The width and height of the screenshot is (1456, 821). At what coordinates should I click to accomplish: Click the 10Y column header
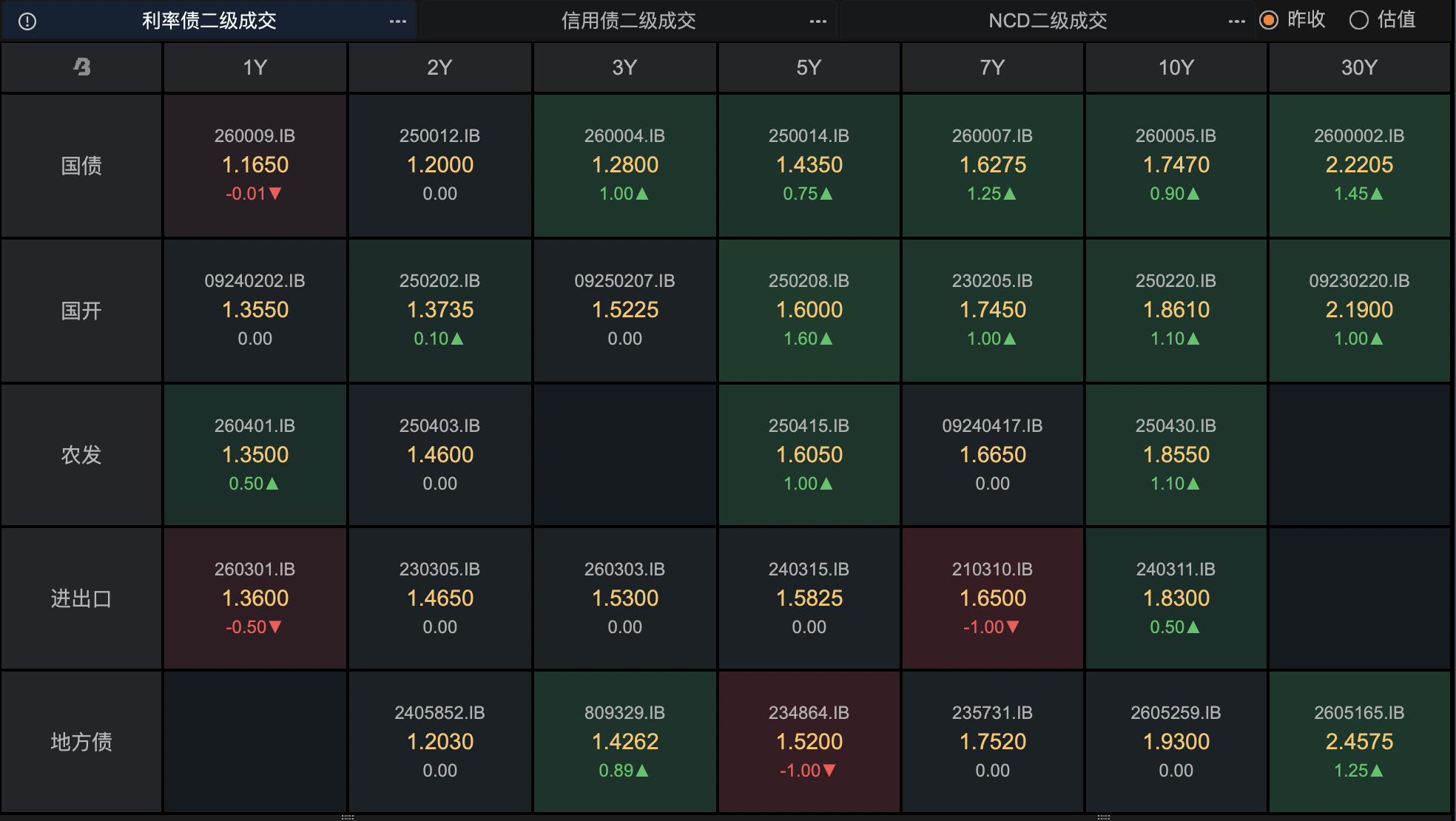[x=1176, y=67]
